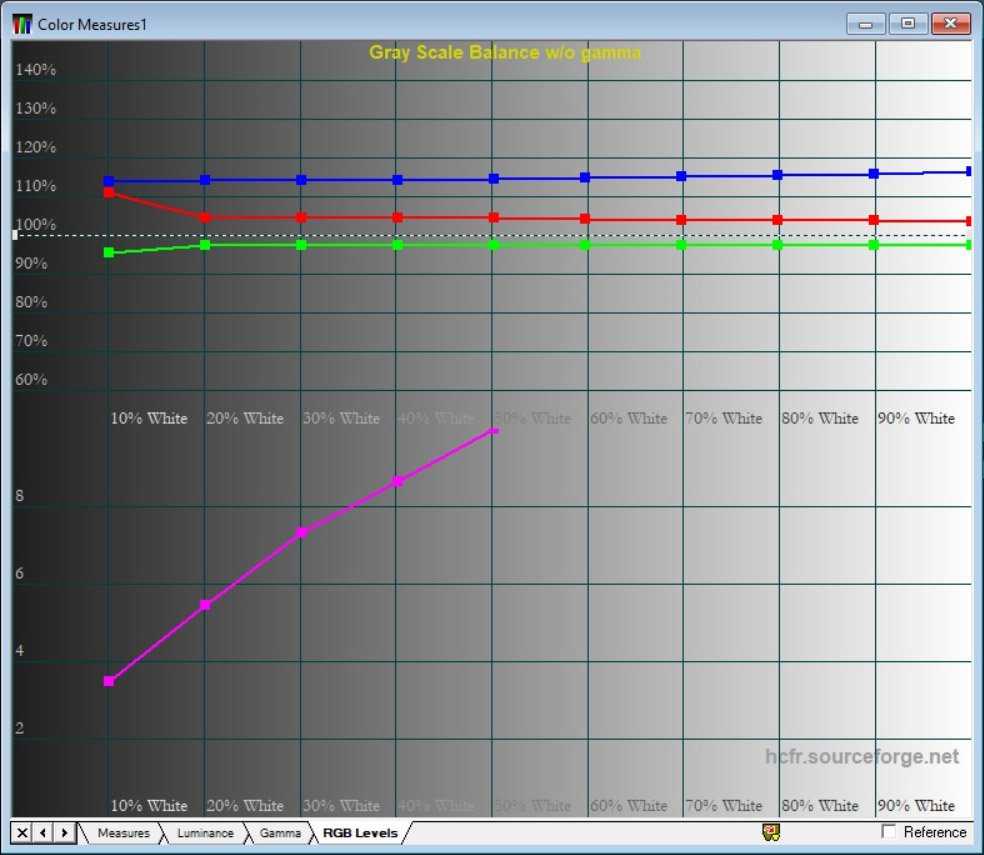Viewport: 984px width, 855px height.
Task: Click the red data point at 10% White
Action: click(109, 192)
